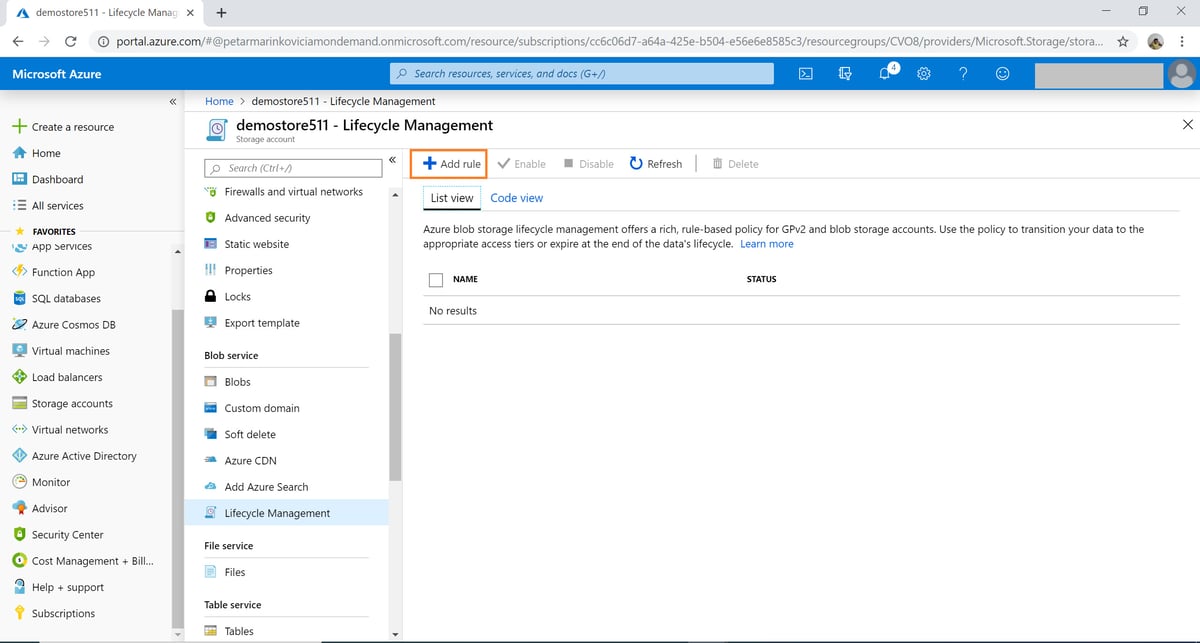Open Azure Cosmos DB from the sidebar

tap(66, 324)
